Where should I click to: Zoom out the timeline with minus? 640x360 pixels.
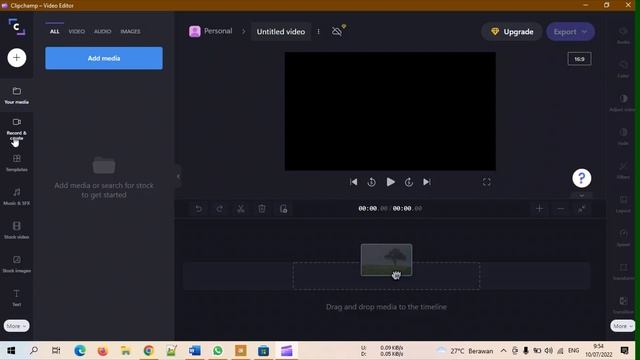click(560, 209)
